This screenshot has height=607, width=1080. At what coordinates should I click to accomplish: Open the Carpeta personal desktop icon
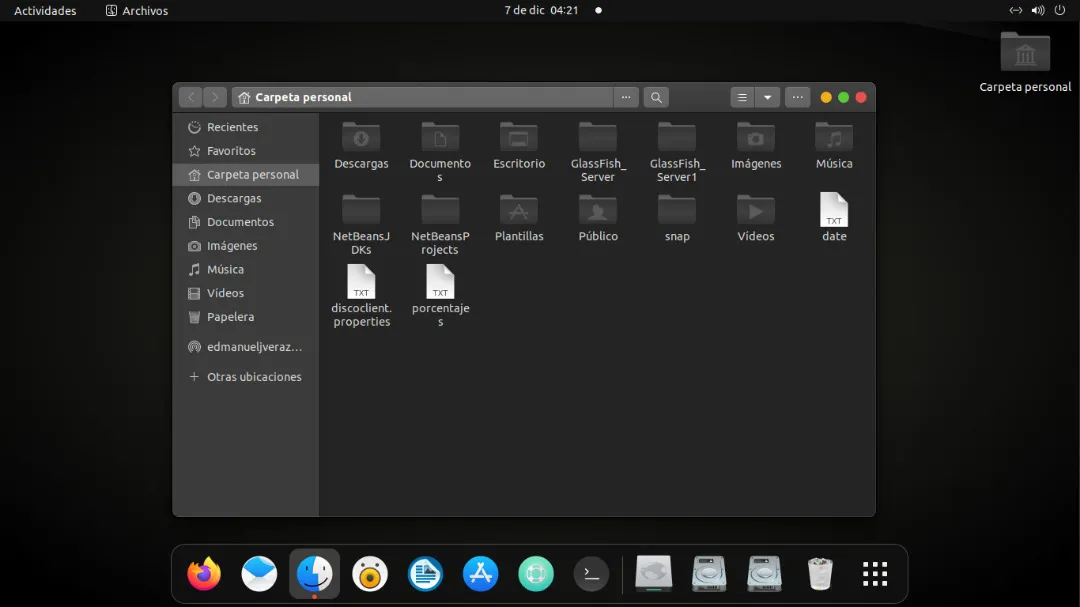click(1025, 62)
